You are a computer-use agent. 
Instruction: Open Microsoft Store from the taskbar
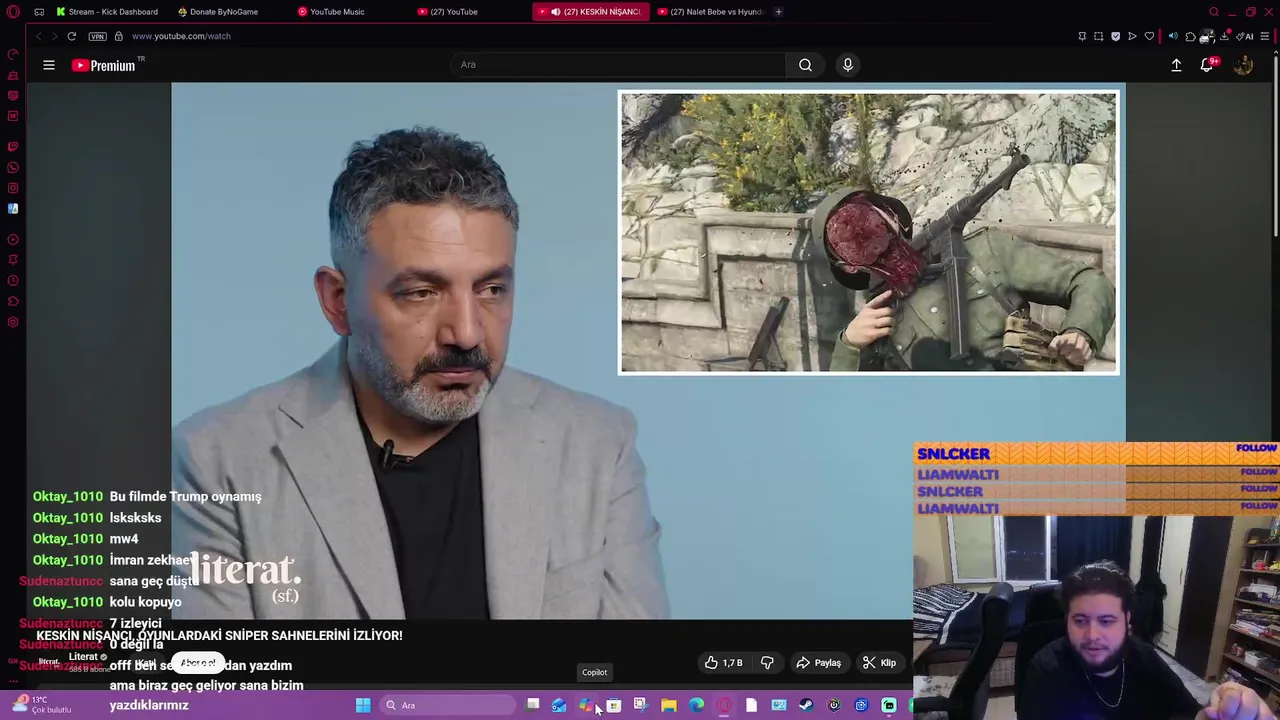(614, 705)
